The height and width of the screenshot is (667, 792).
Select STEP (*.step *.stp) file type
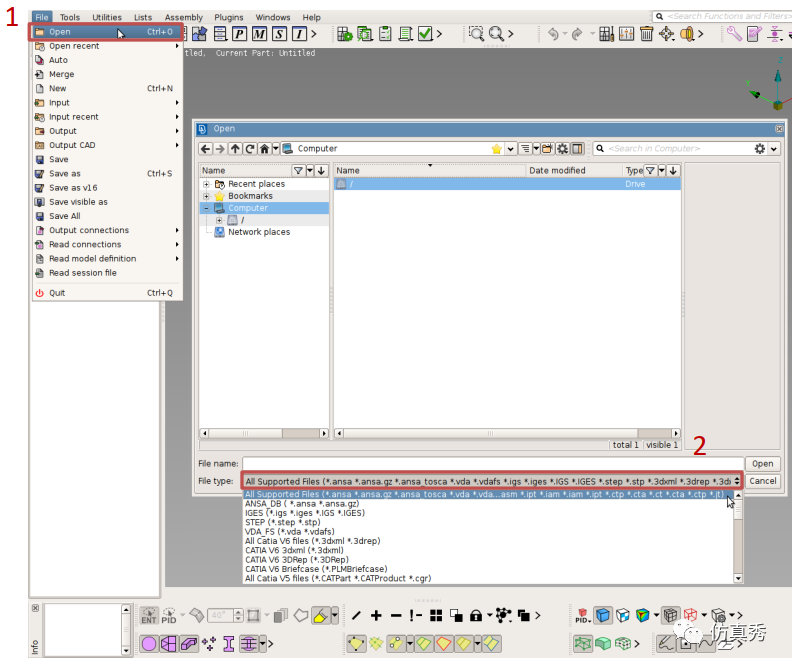pyautogui.click(x=282, y=522)
